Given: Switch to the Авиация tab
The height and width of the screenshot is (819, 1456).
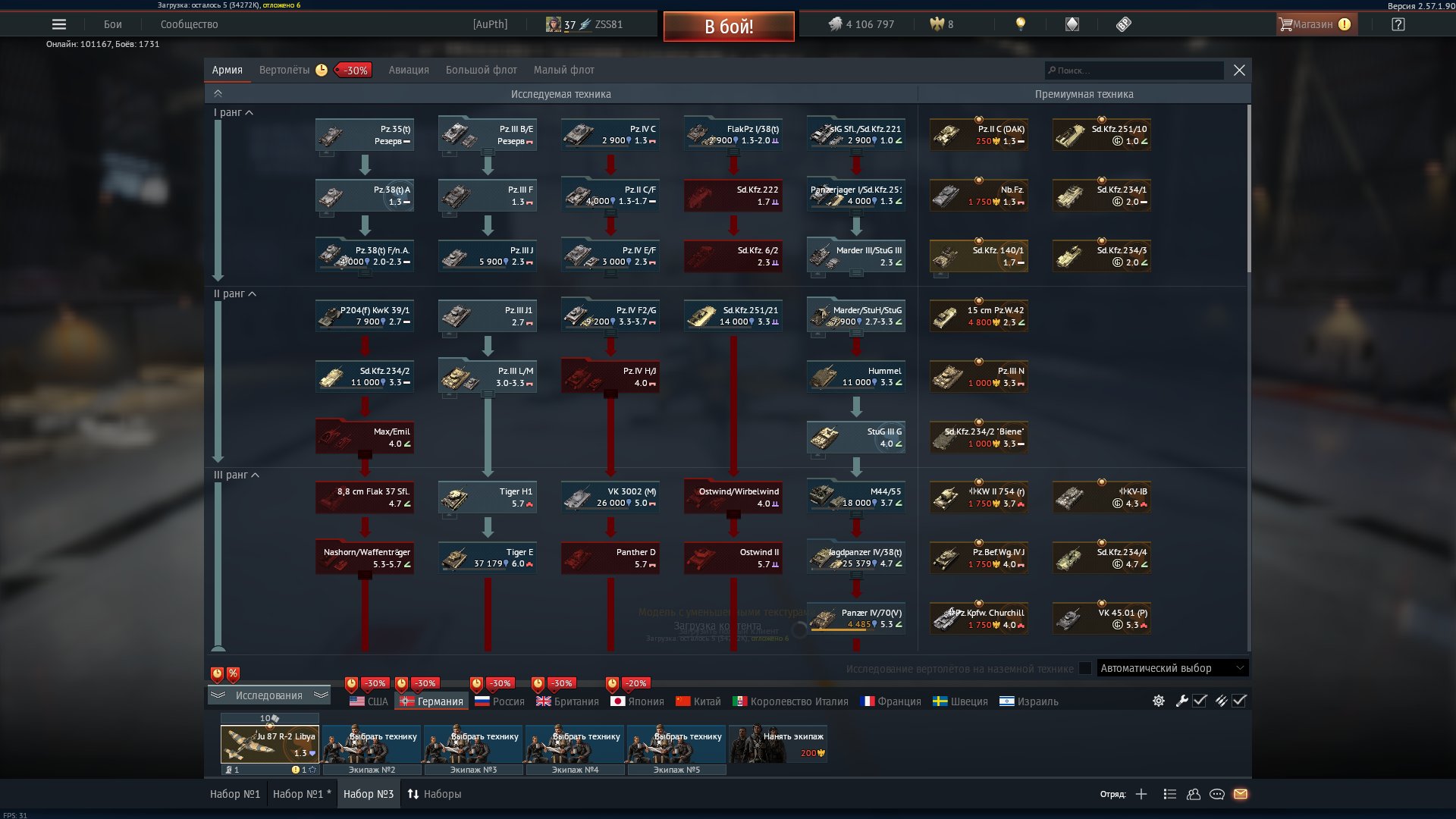Looking at the screenshot, I should click(x=409, y=70).
